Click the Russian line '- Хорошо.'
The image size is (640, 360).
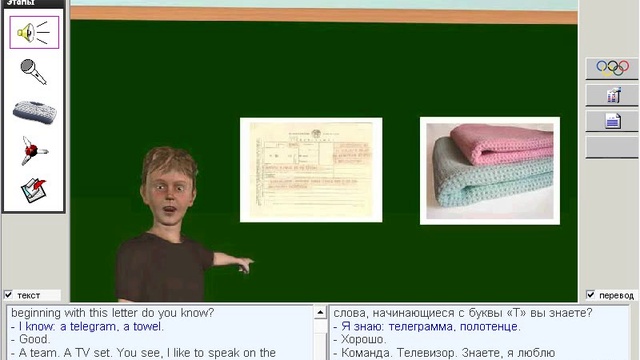tap(359, 339)
